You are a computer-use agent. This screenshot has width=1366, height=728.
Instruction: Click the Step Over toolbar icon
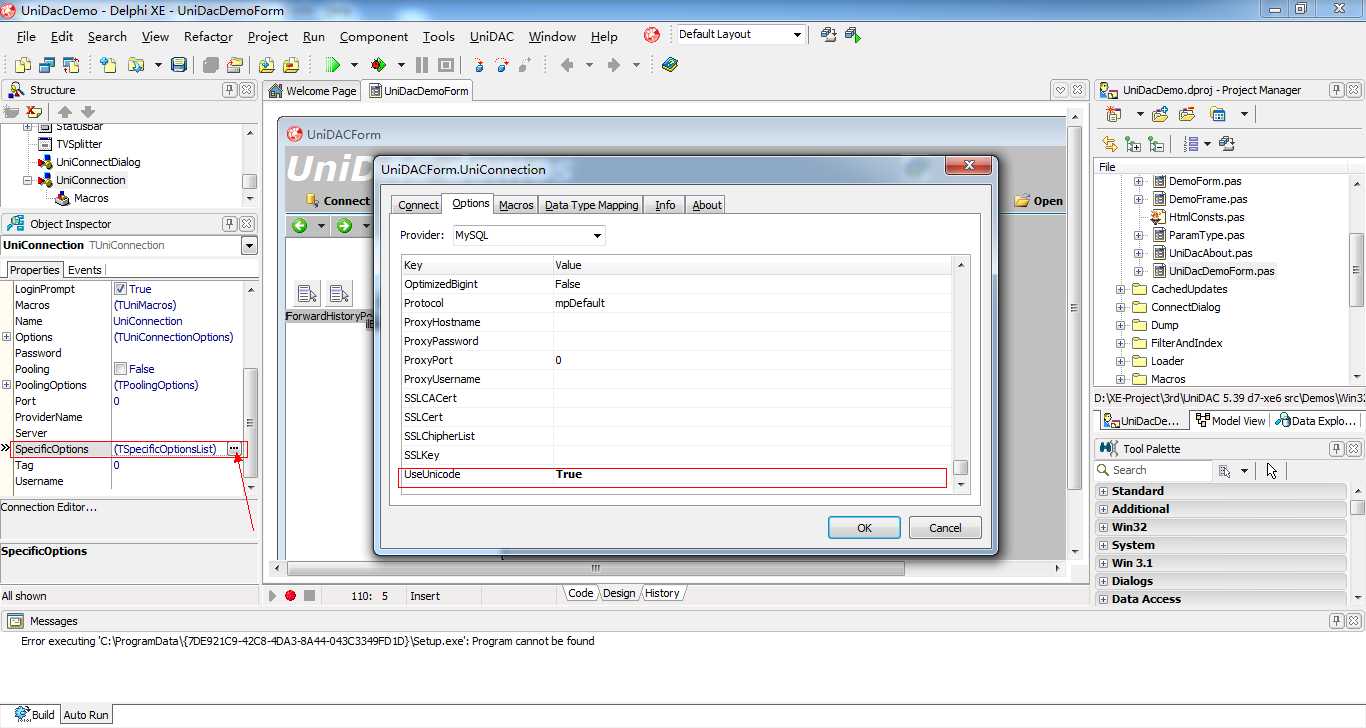[502, 65]
